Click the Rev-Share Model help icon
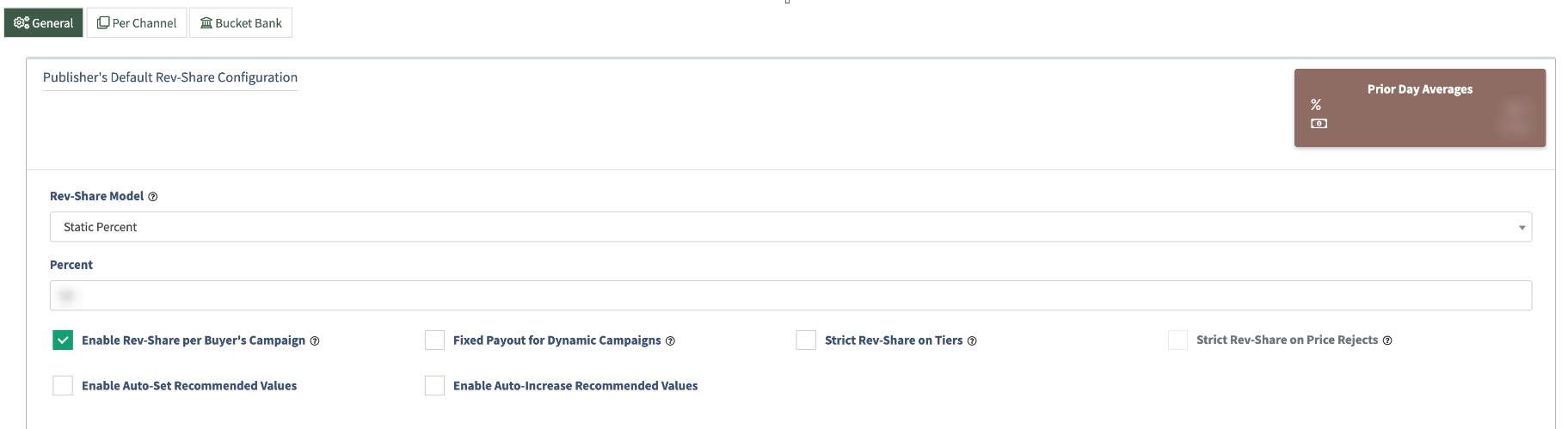Viewport: 1568px width, 429px height. [x=153, y=197]
